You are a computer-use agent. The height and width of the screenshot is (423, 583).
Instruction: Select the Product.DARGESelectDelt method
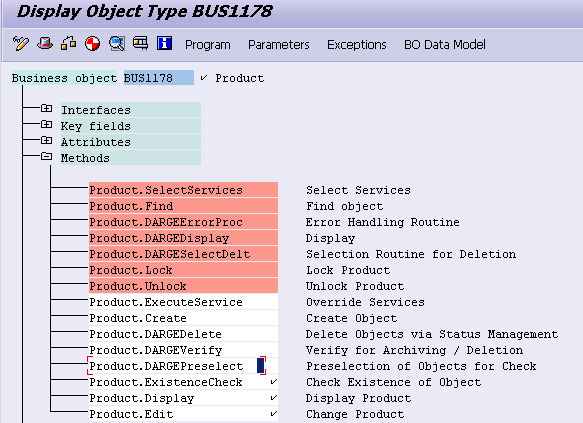pos(183,254)
